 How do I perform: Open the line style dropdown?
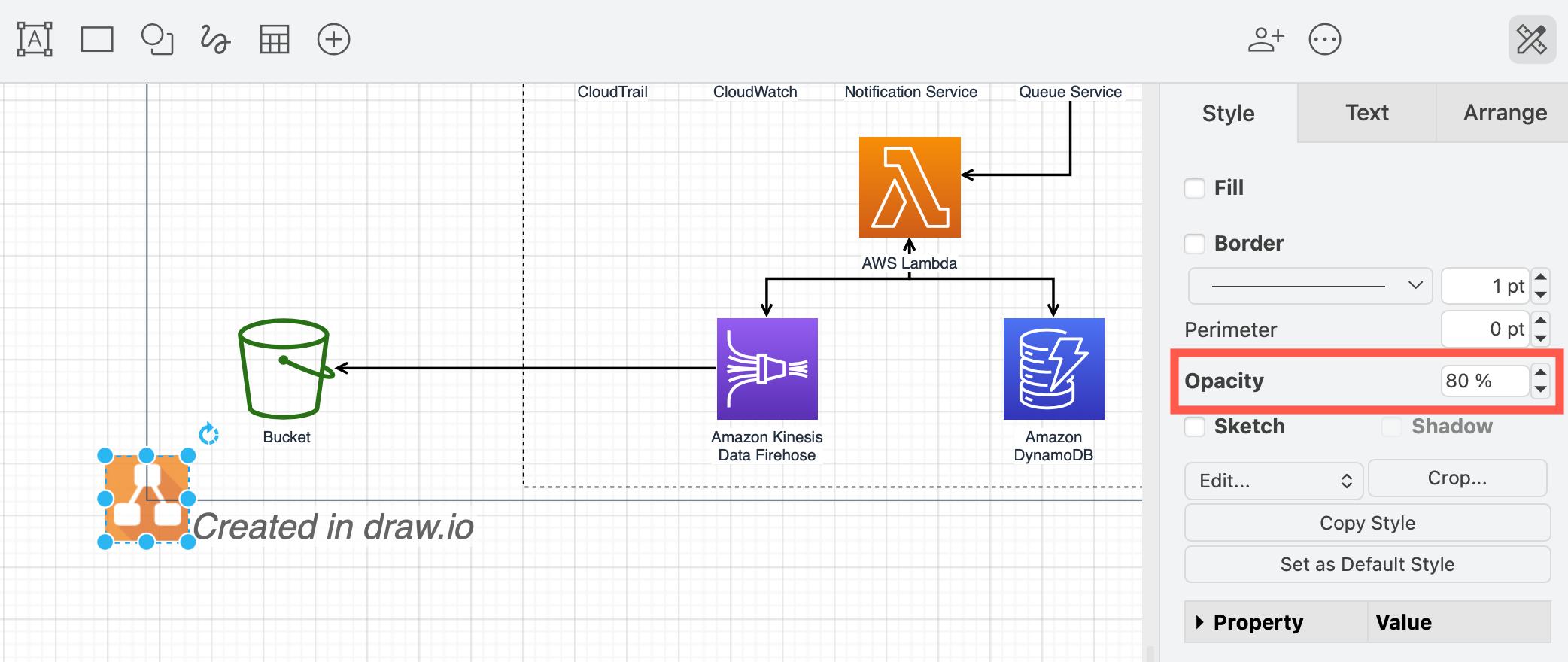[1309, 286]
